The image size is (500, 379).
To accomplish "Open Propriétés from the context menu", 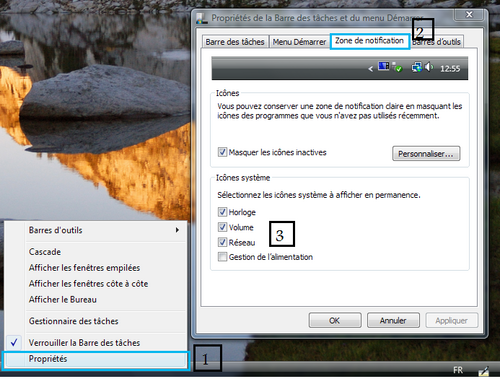I will point(96,359).
